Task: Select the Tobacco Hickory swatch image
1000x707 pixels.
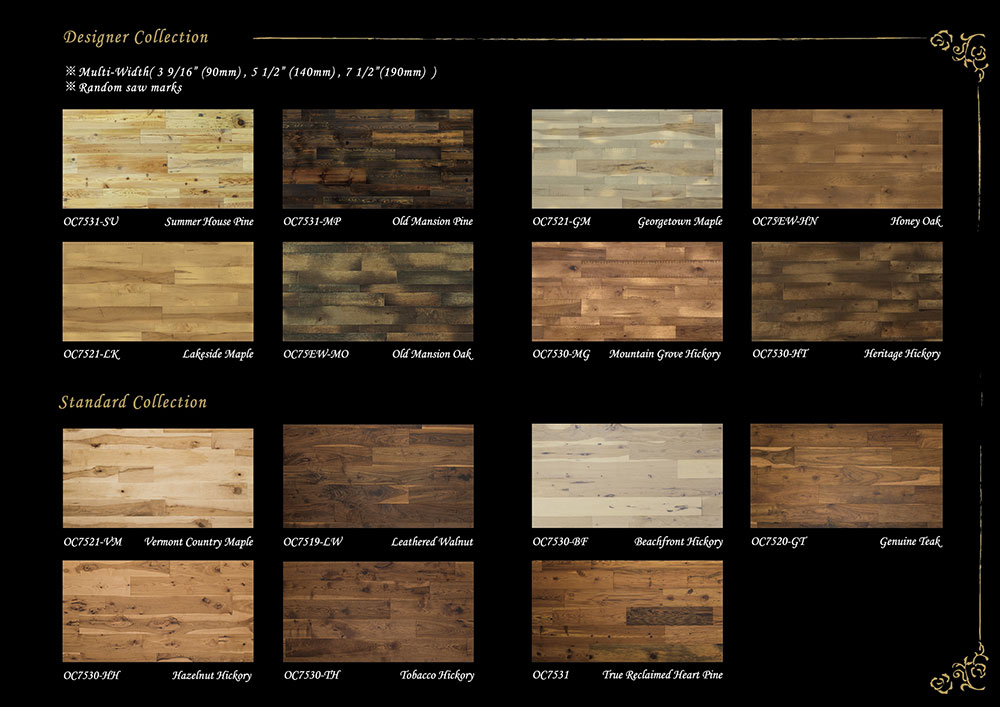Action: (378, 611)
